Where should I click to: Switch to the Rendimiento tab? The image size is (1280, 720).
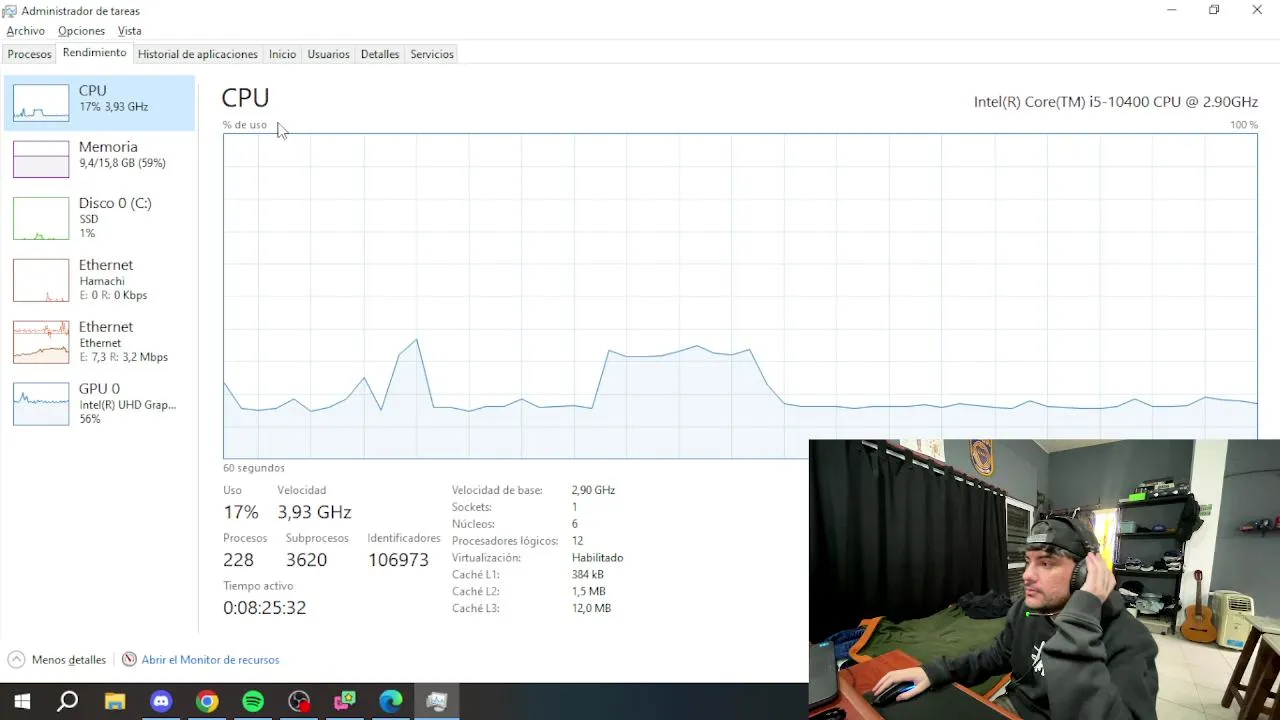point(94,53)
